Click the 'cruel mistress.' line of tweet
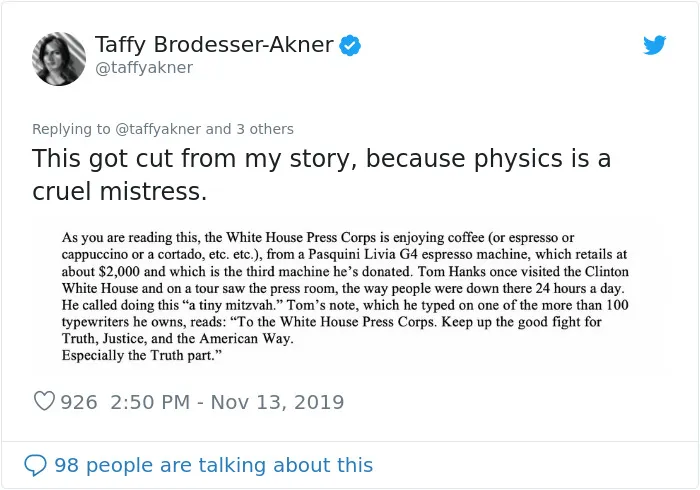The image size is (700, 490). 120,191
